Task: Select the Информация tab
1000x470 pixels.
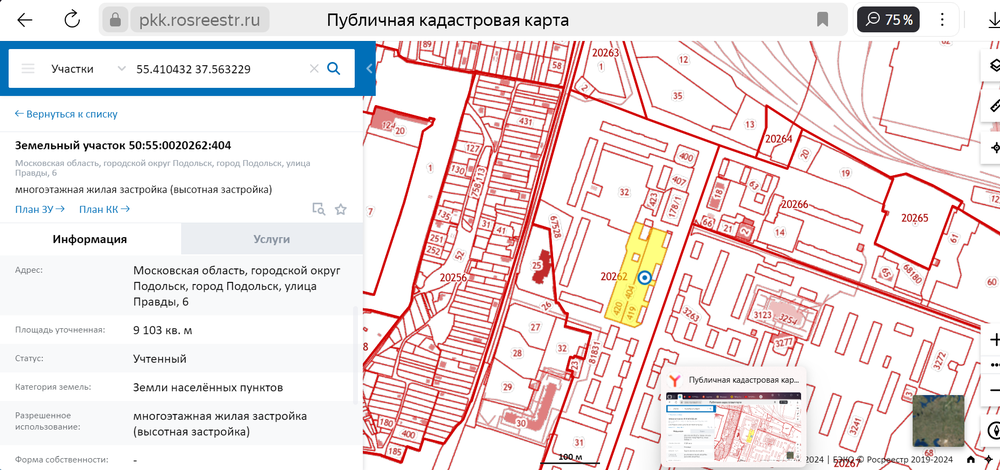Action: [x=90, y=239]
